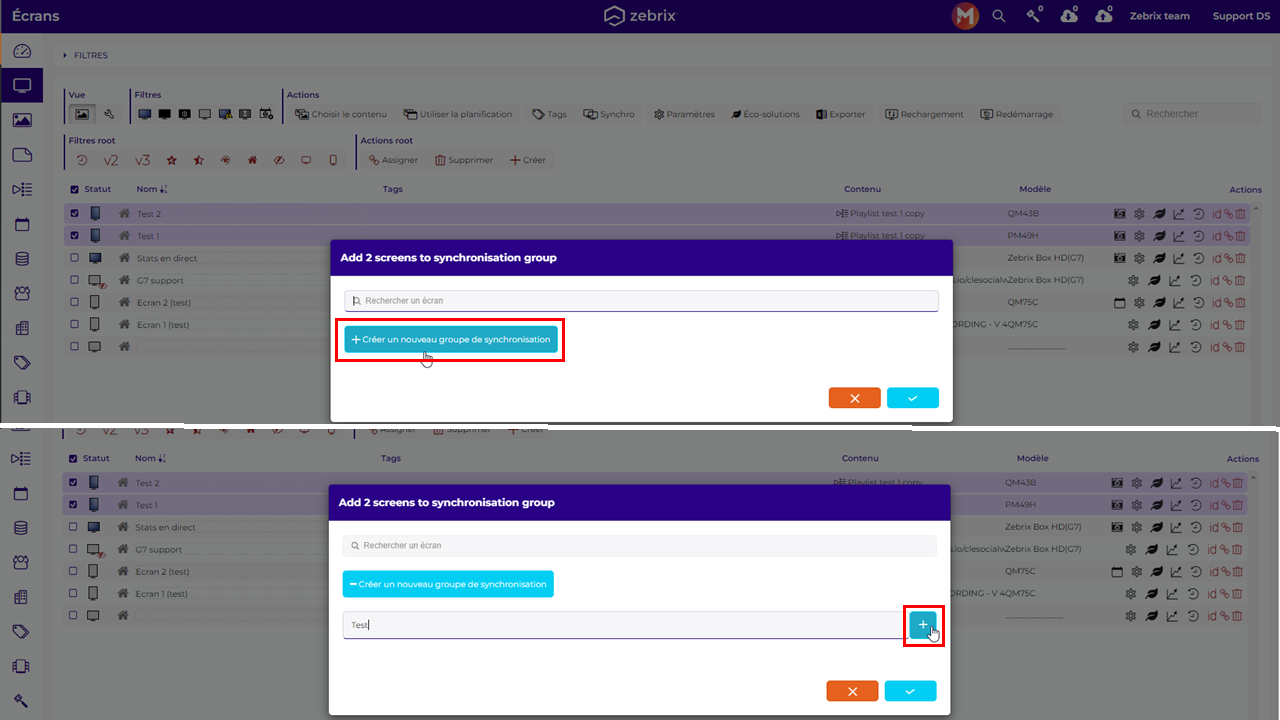Open the Support DS user menu

coord(1240,16)
